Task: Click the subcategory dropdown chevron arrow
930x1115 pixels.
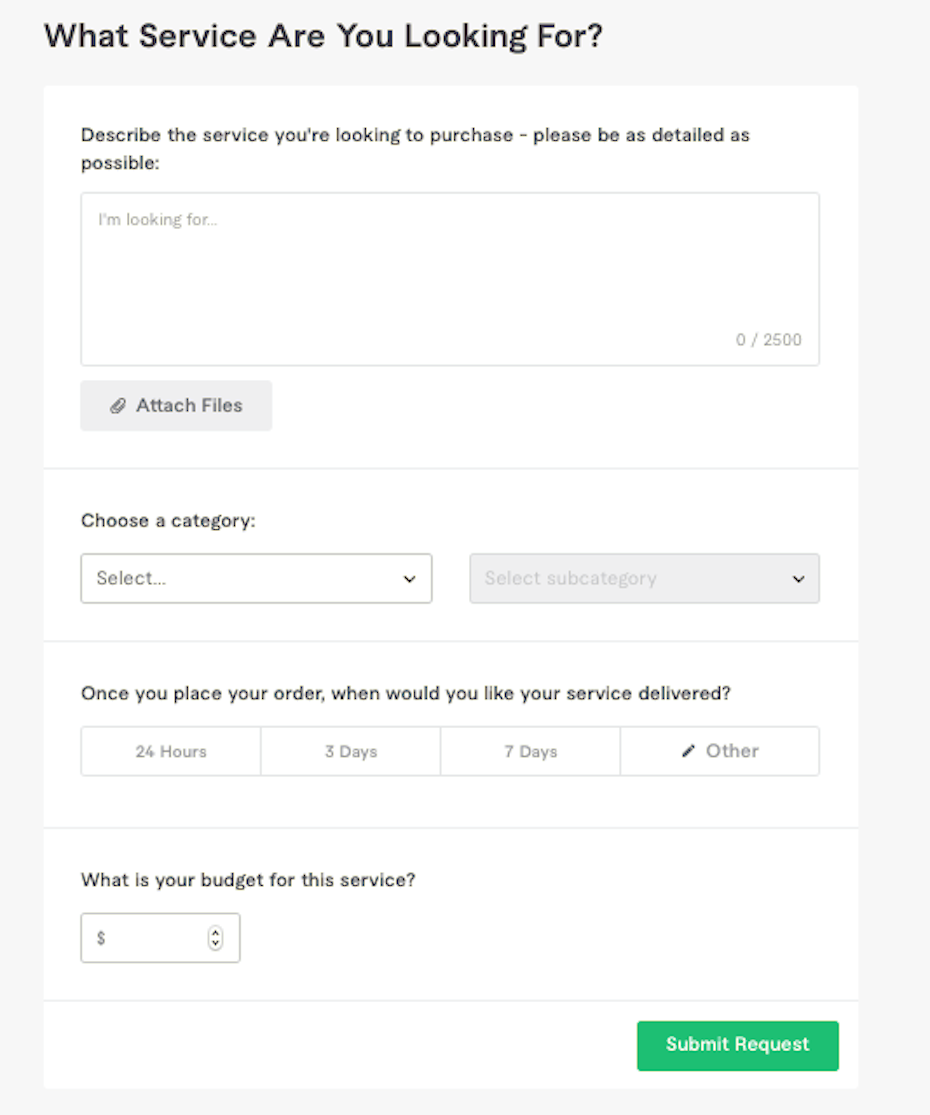Action: (798, 579)
